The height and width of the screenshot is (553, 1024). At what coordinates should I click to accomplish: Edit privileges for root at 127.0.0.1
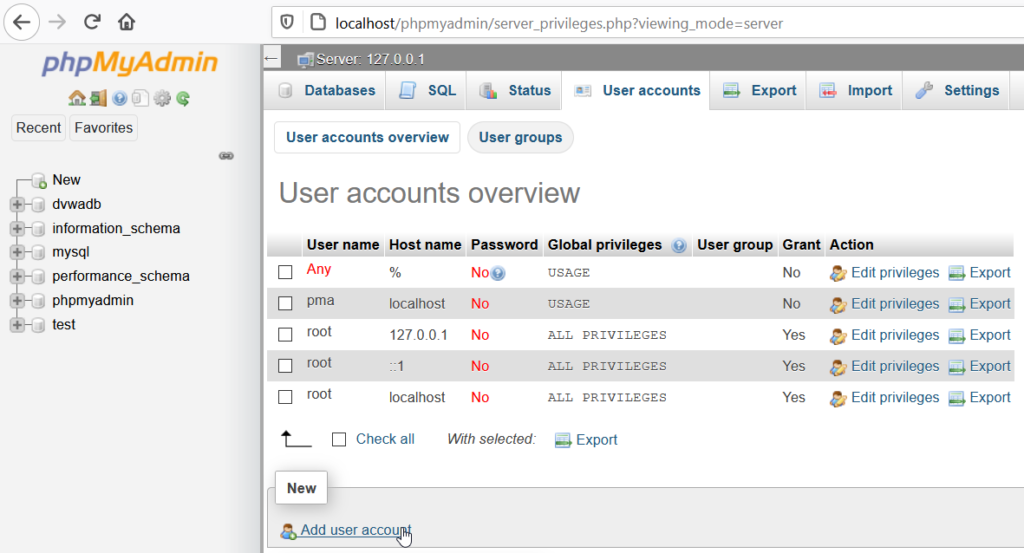point(884,336)
